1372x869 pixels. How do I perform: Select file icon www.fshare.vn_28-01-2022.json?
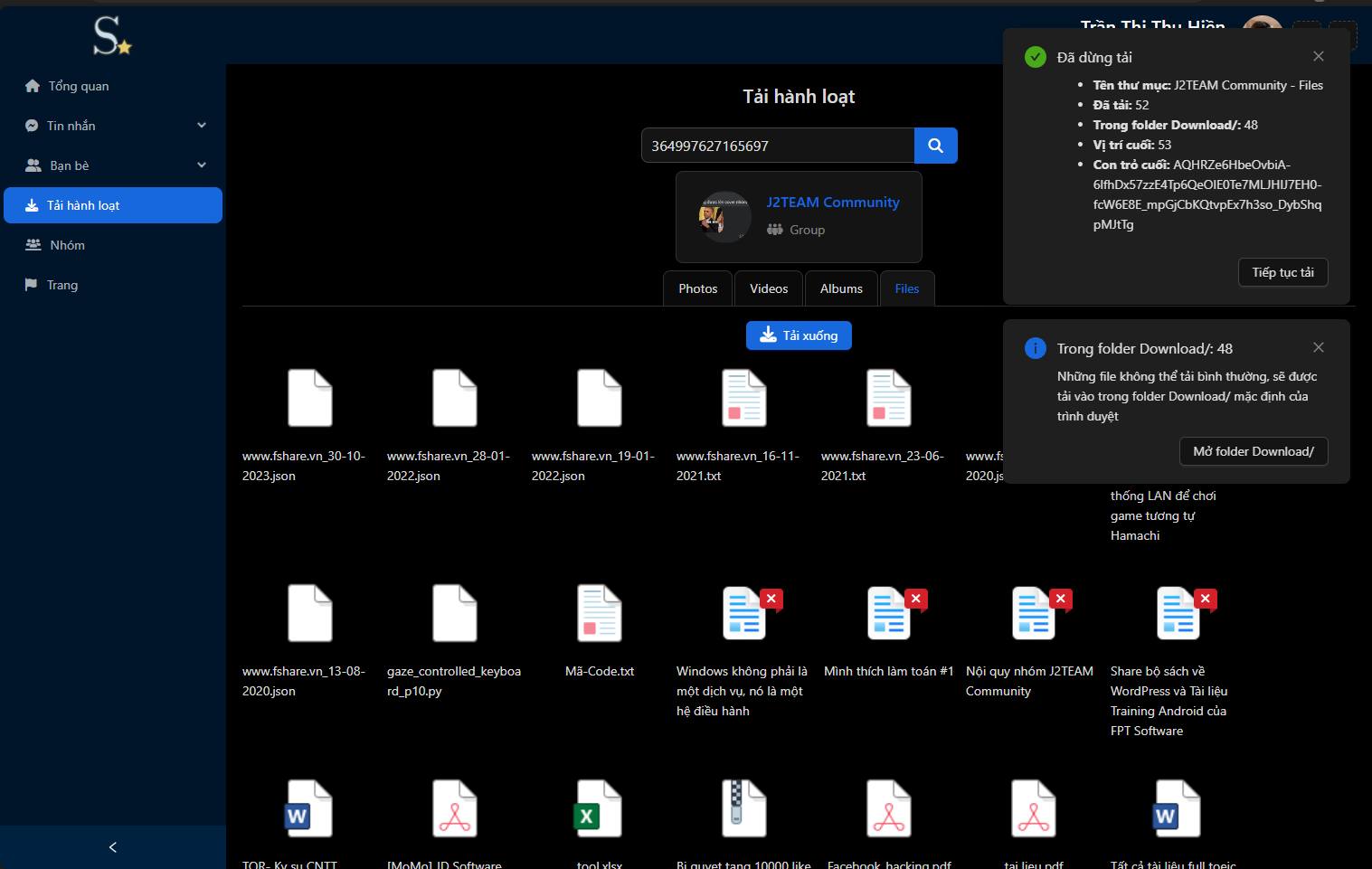455,398
